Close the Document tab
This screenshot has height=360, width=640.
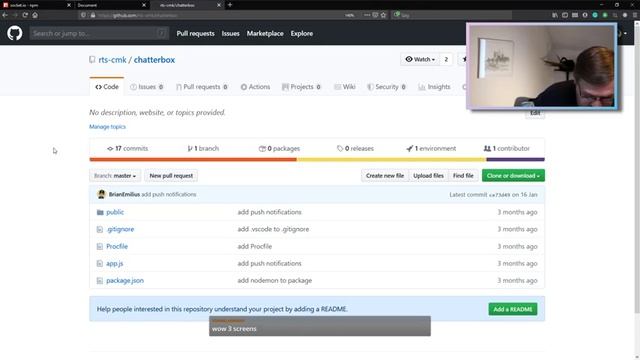(144, 5)
